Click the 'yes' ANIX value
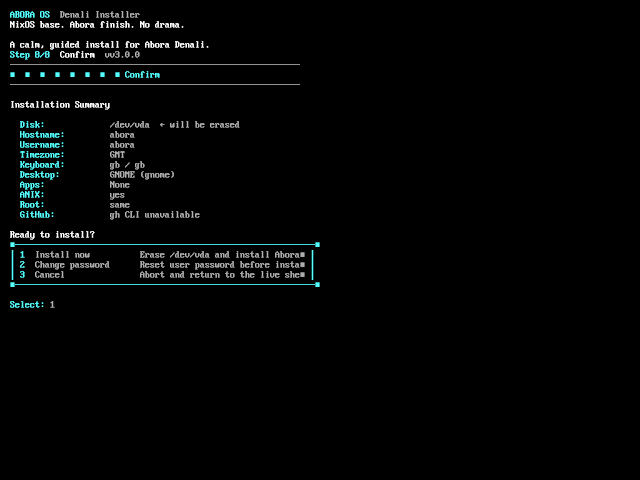Screen dimensions: 640x480 pos(117,195)
